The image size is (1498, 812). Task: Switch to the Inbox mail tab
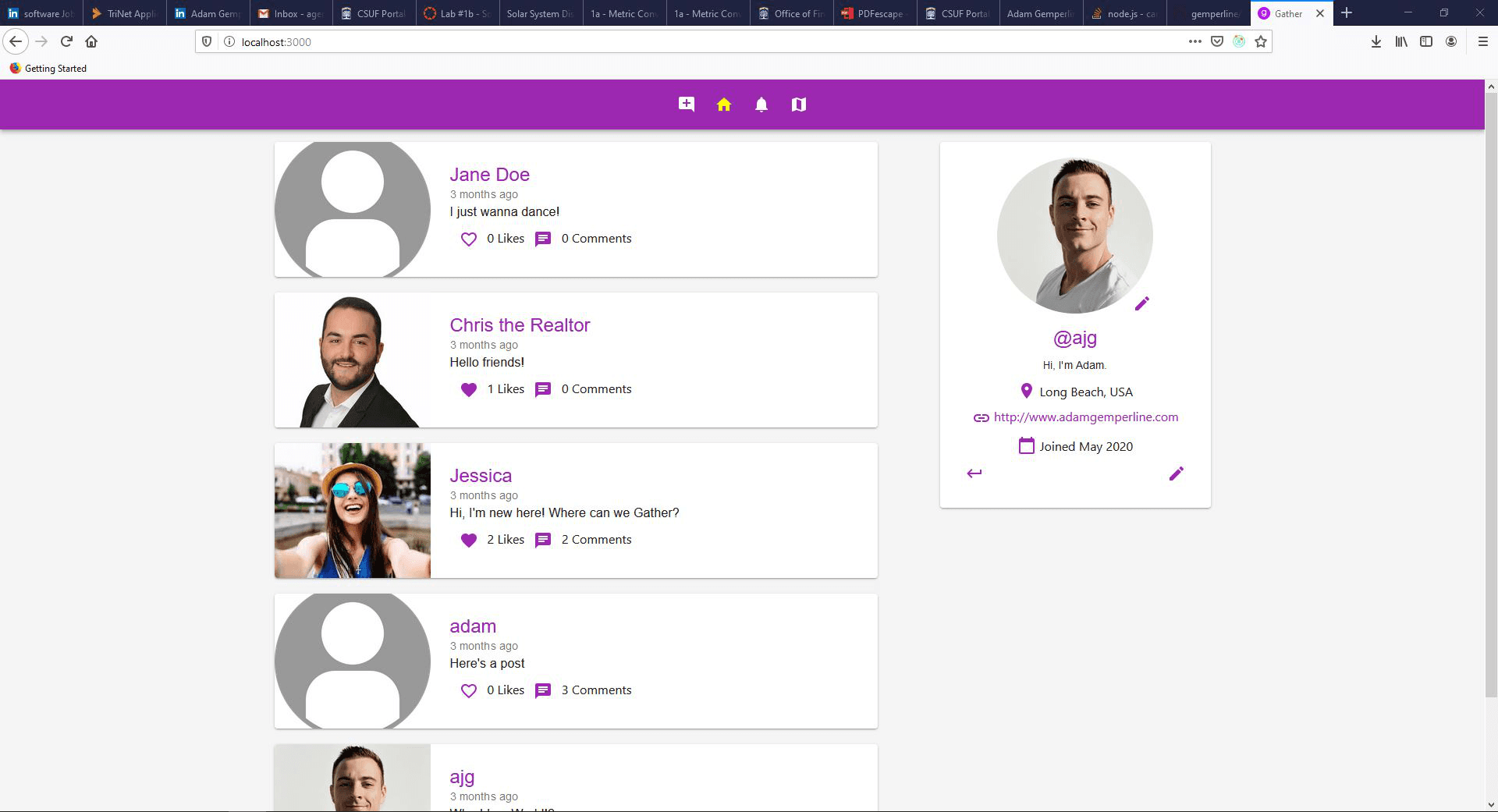291,13
